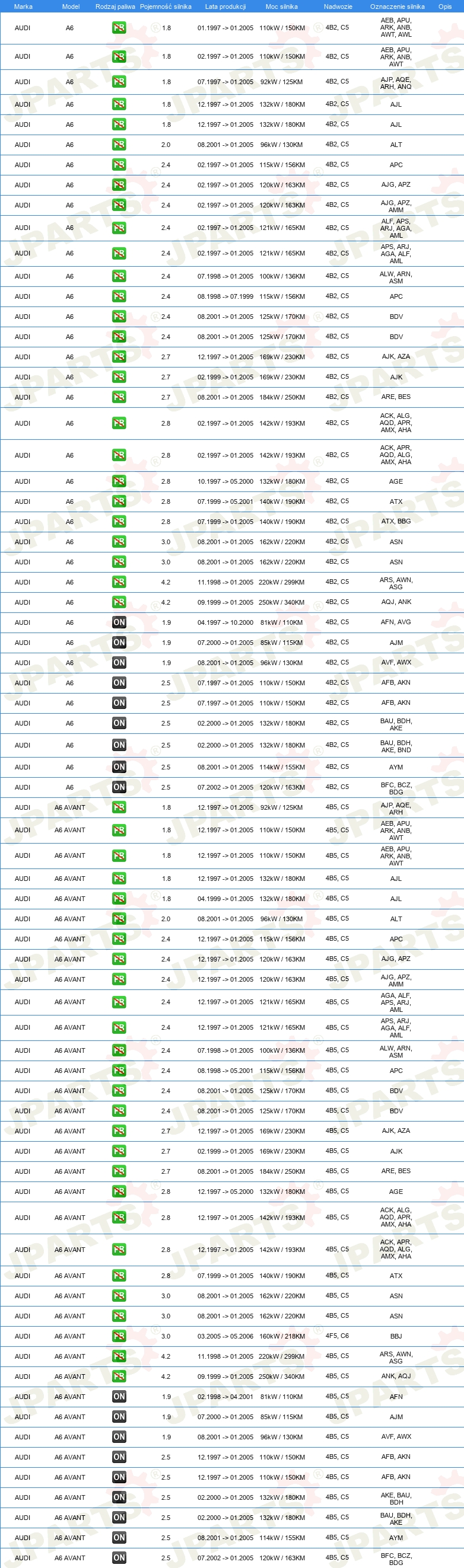Click the 'Pojemność silnika' column header

(x=166, y=7)
